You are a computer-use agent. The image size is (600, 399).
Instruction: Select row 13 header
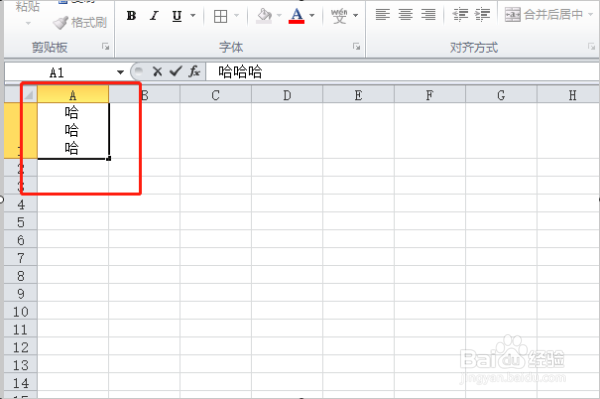pos(21,365)
